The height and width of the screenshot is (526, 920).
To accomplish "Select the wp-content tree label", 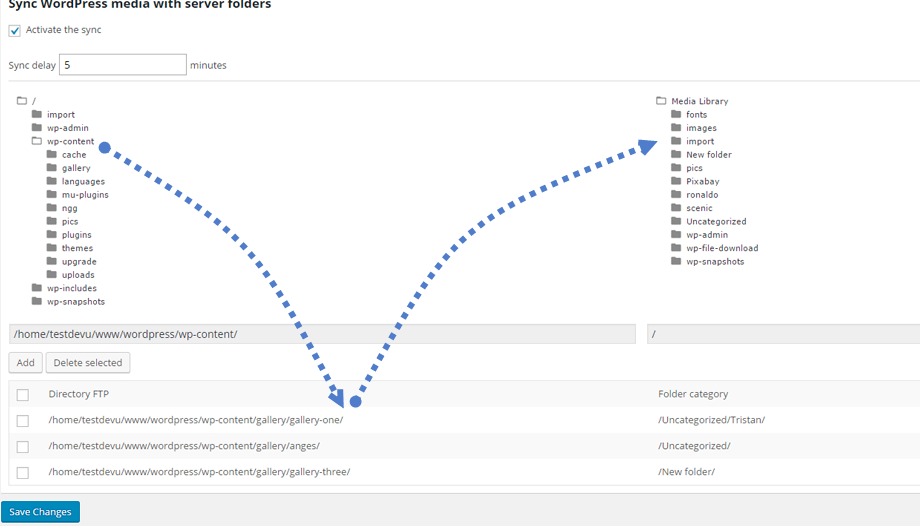I will point(70,141).
